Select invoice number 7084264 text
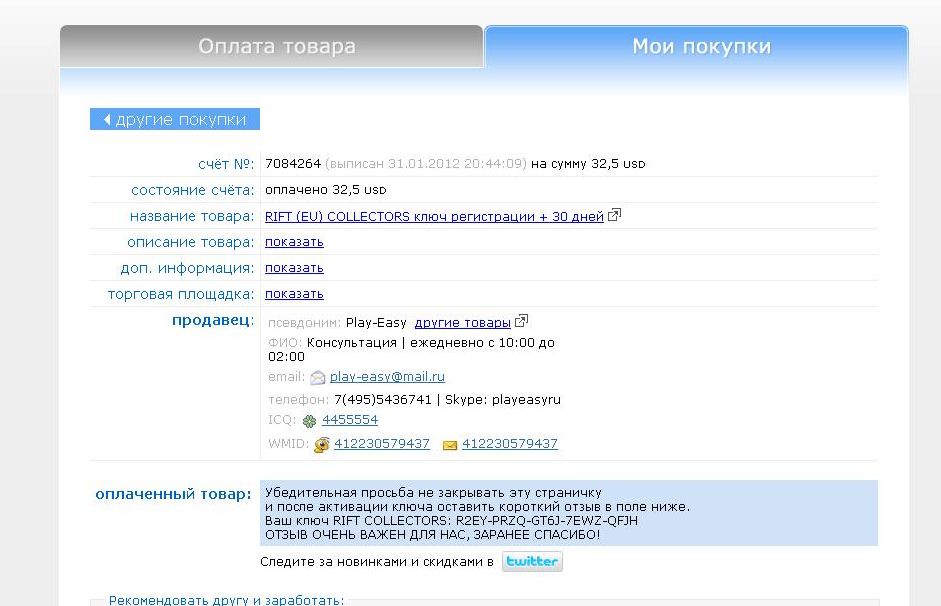The height and width of the screenshot is (606, 941). pyautogui.click(x=293, y=164)
